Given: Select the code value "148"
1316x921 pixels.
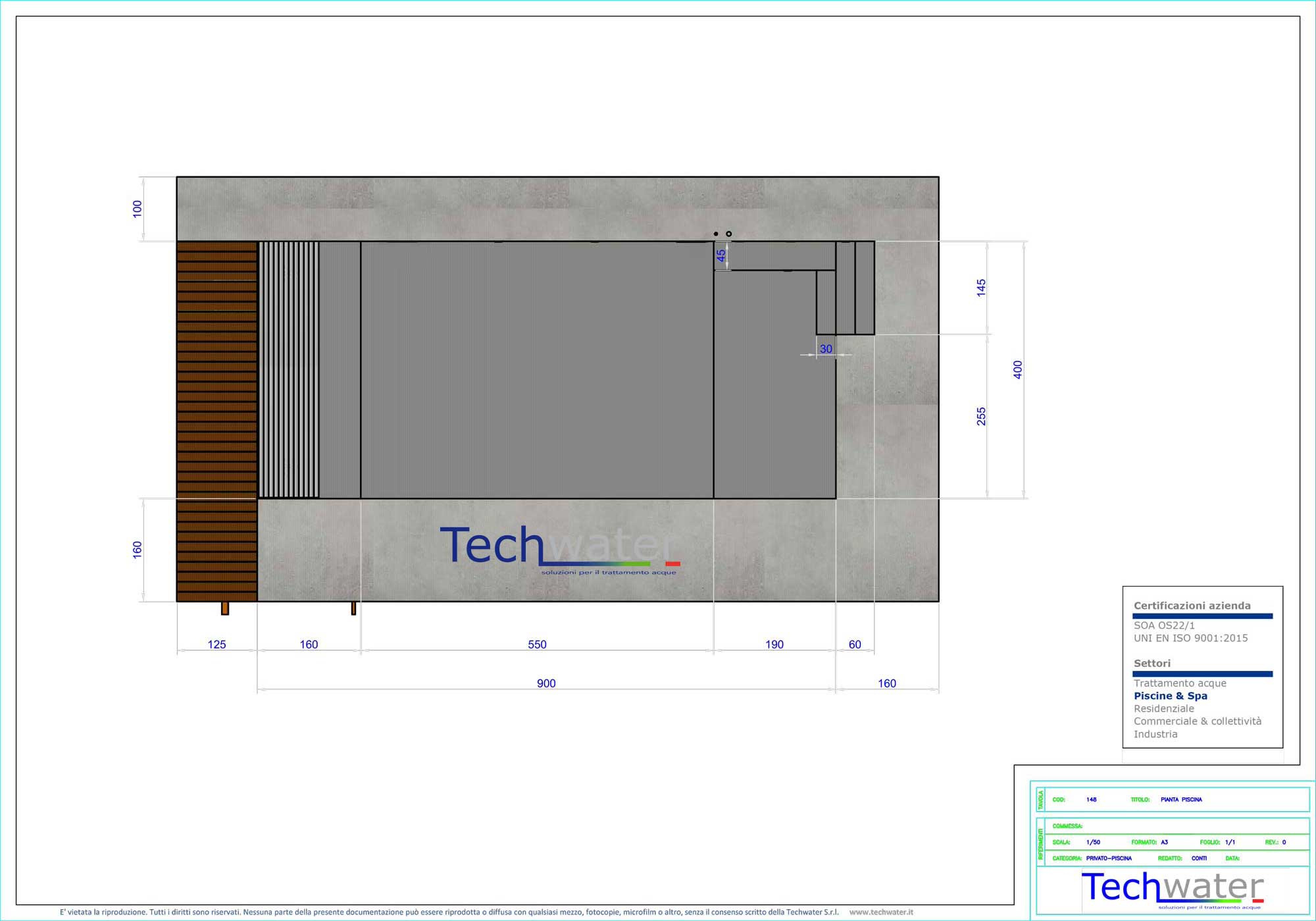Looking at the screenshot, I should (1092, 800).
